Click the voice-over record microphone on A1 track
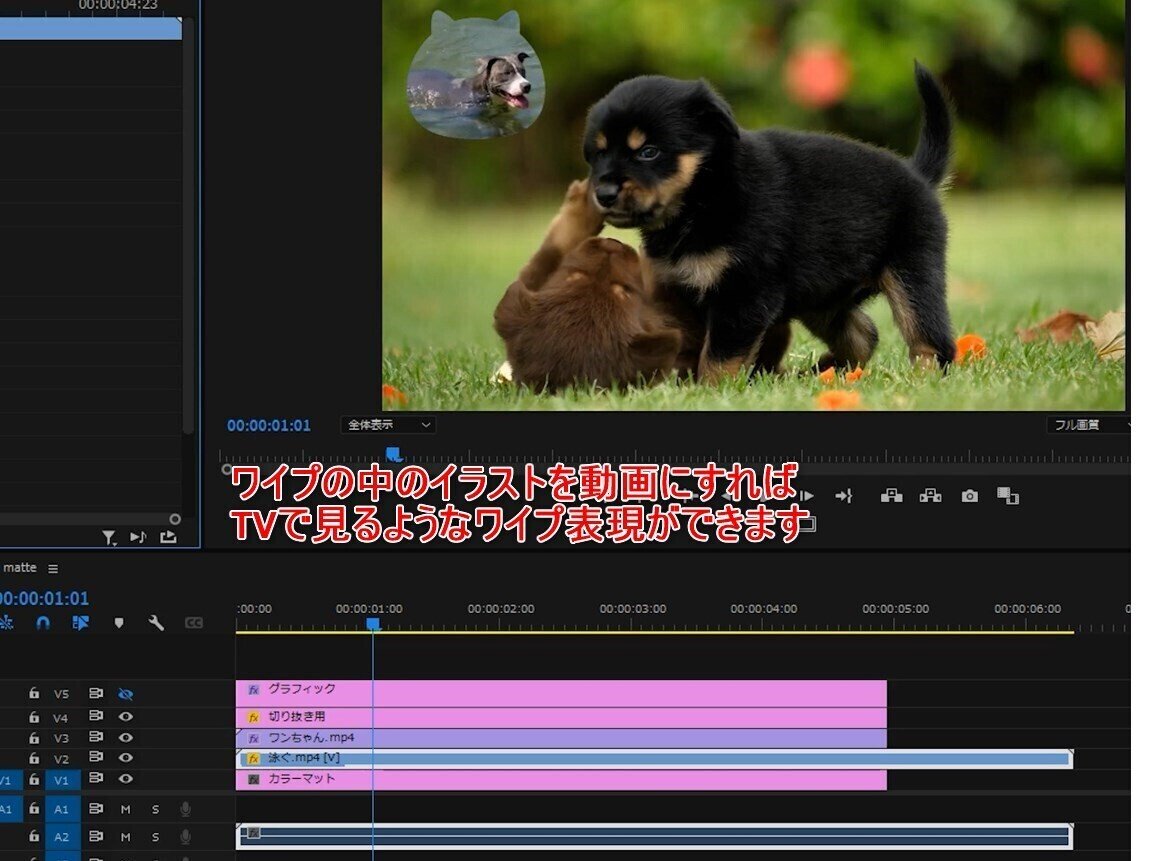 (x=185, y=809)
